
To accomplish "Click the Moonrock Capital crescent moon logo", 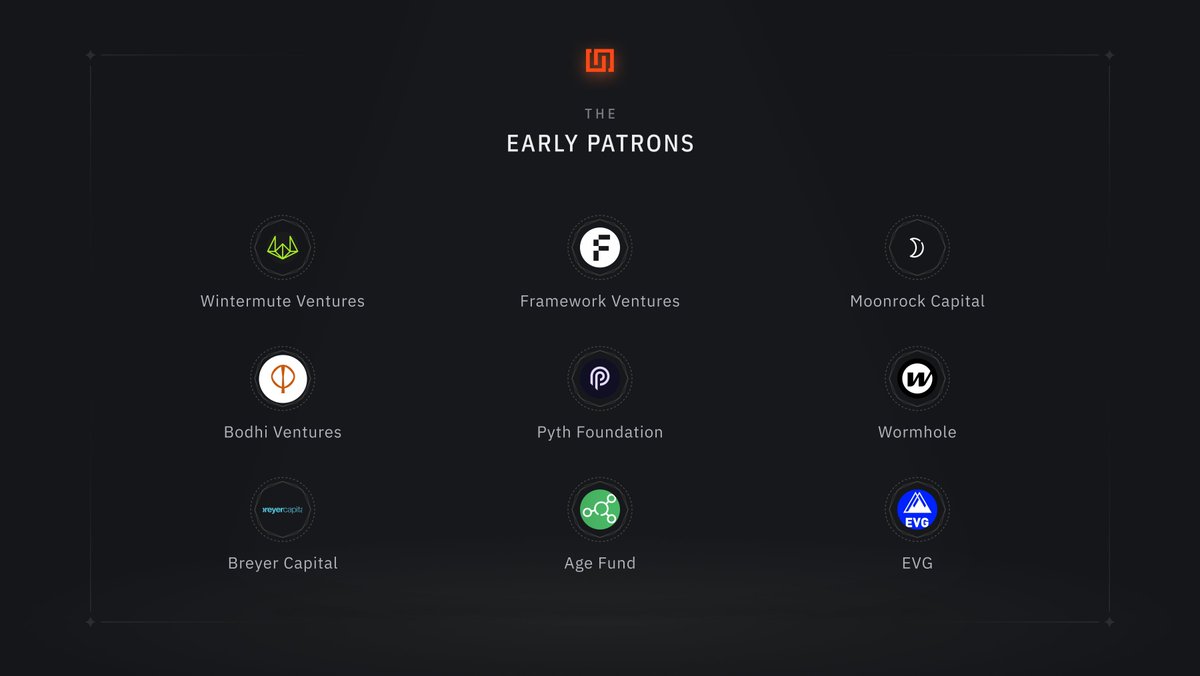I will (917, 247).
